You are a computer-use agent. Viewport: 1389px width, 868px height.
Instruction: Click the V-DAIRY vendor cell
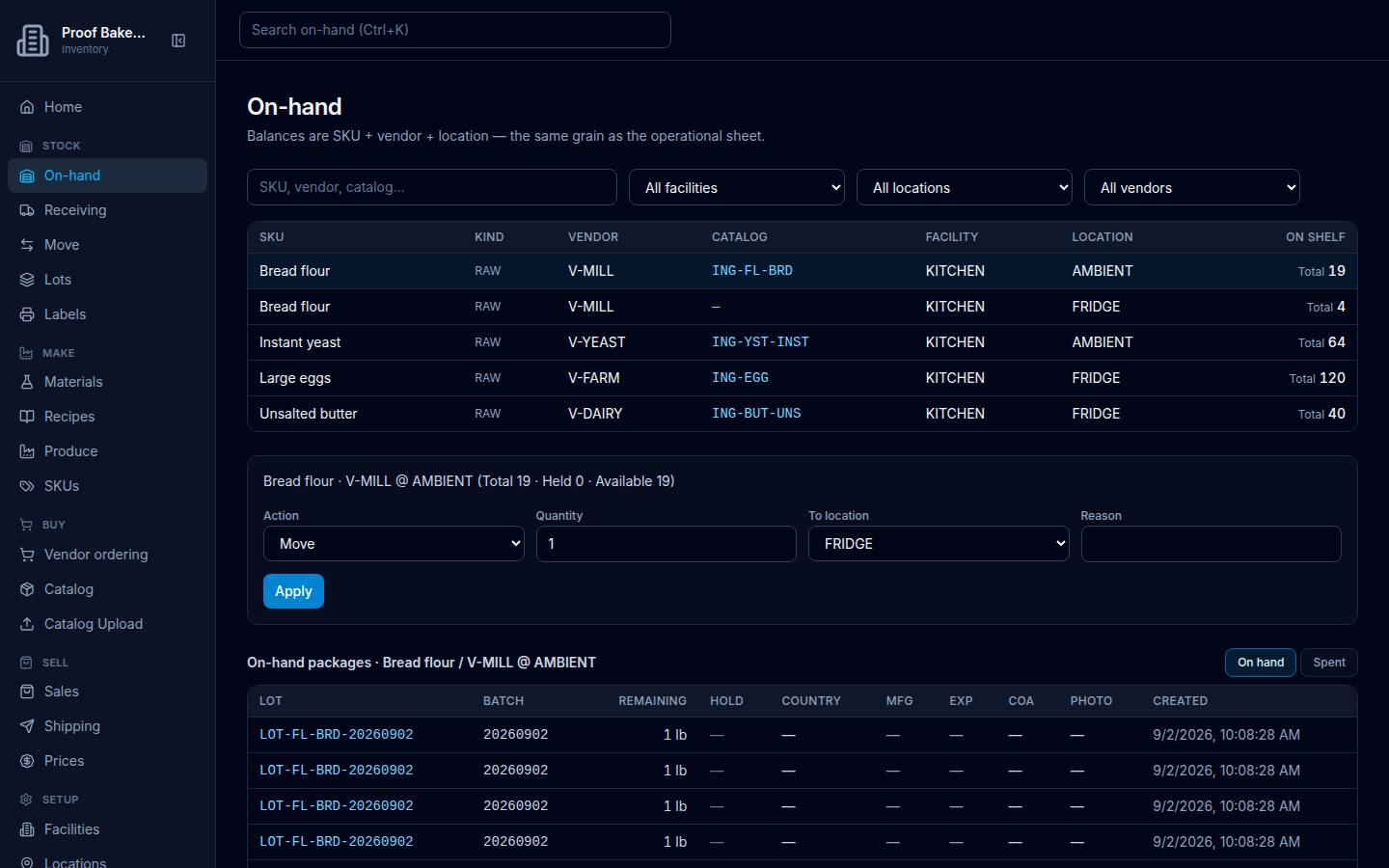click(595, 414)
